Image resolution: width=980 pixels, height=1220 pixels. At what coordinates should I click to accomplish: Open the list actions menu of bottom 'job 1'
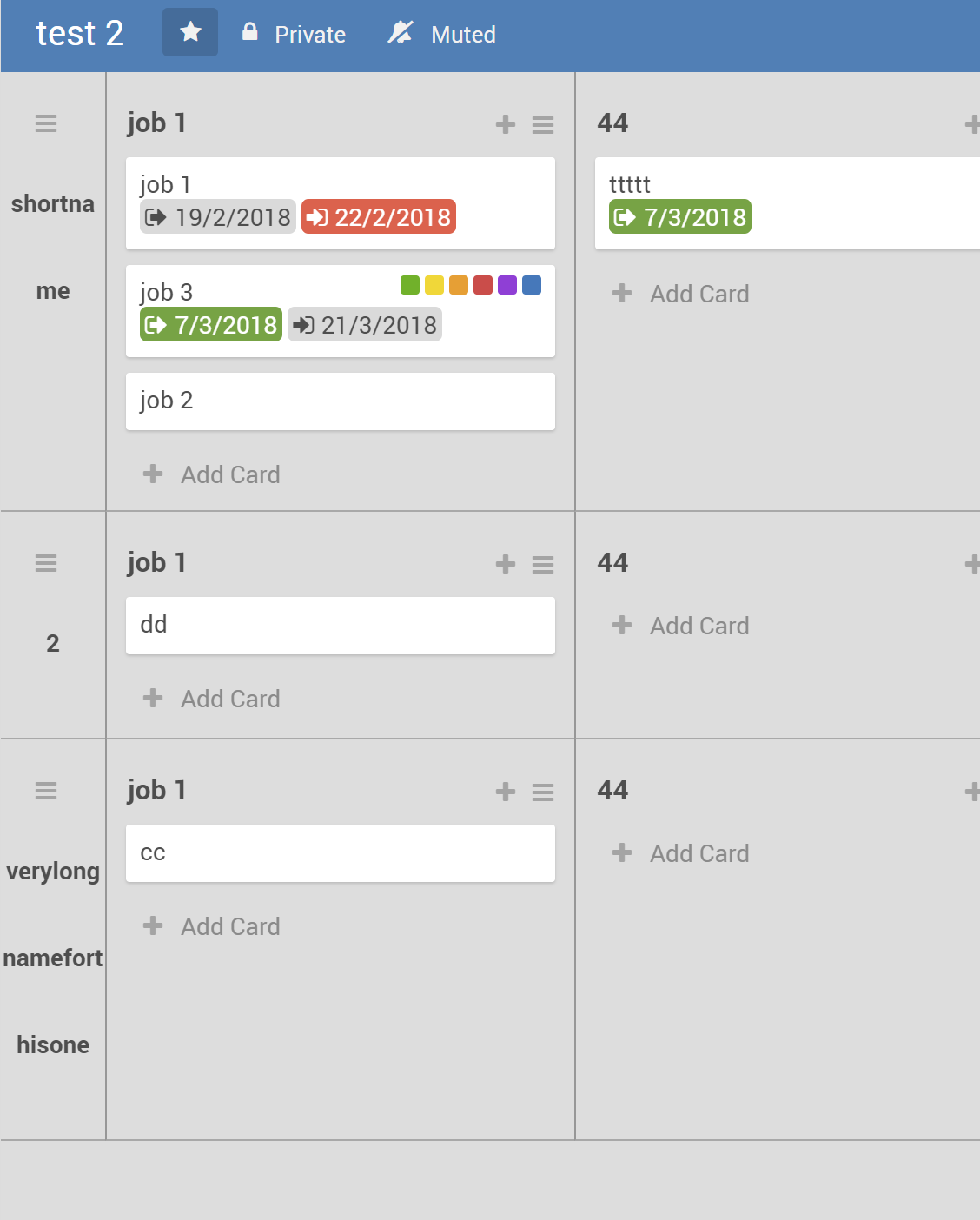[542, 792]
